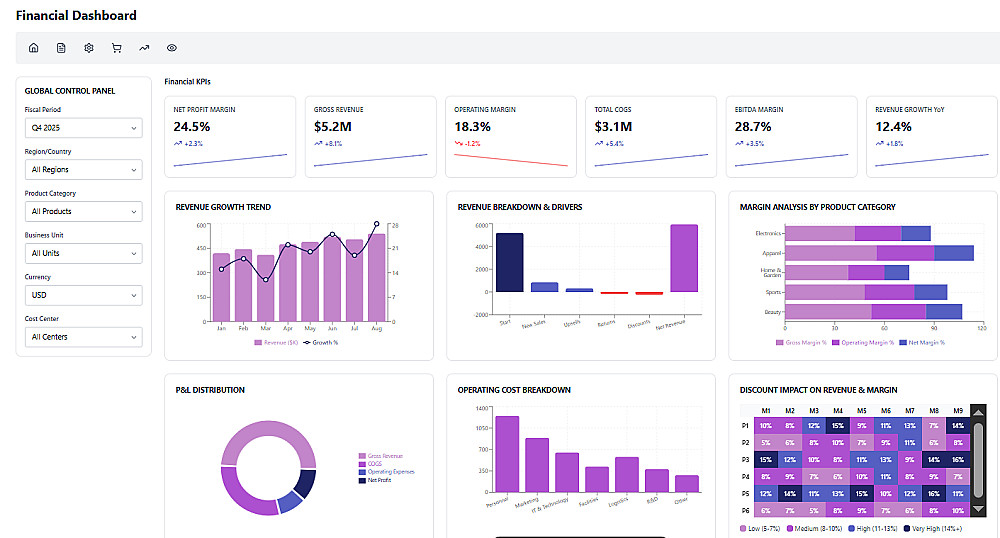Expand the Cost Center dropdown
The width and height of the screenshot is (1000, 538).
pos(84,337)
